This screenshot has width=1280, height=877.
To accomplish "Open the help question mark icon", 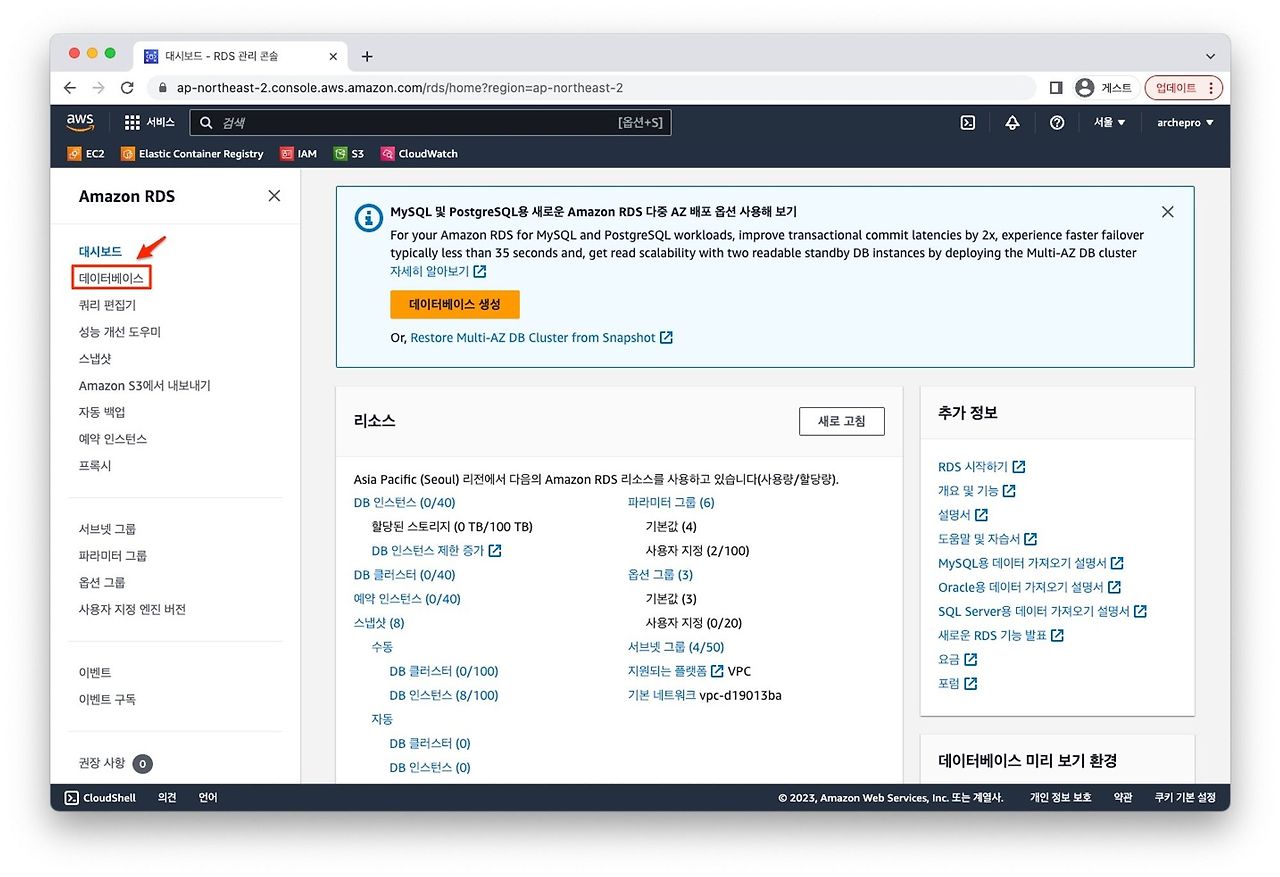I will coord(1057,122).
